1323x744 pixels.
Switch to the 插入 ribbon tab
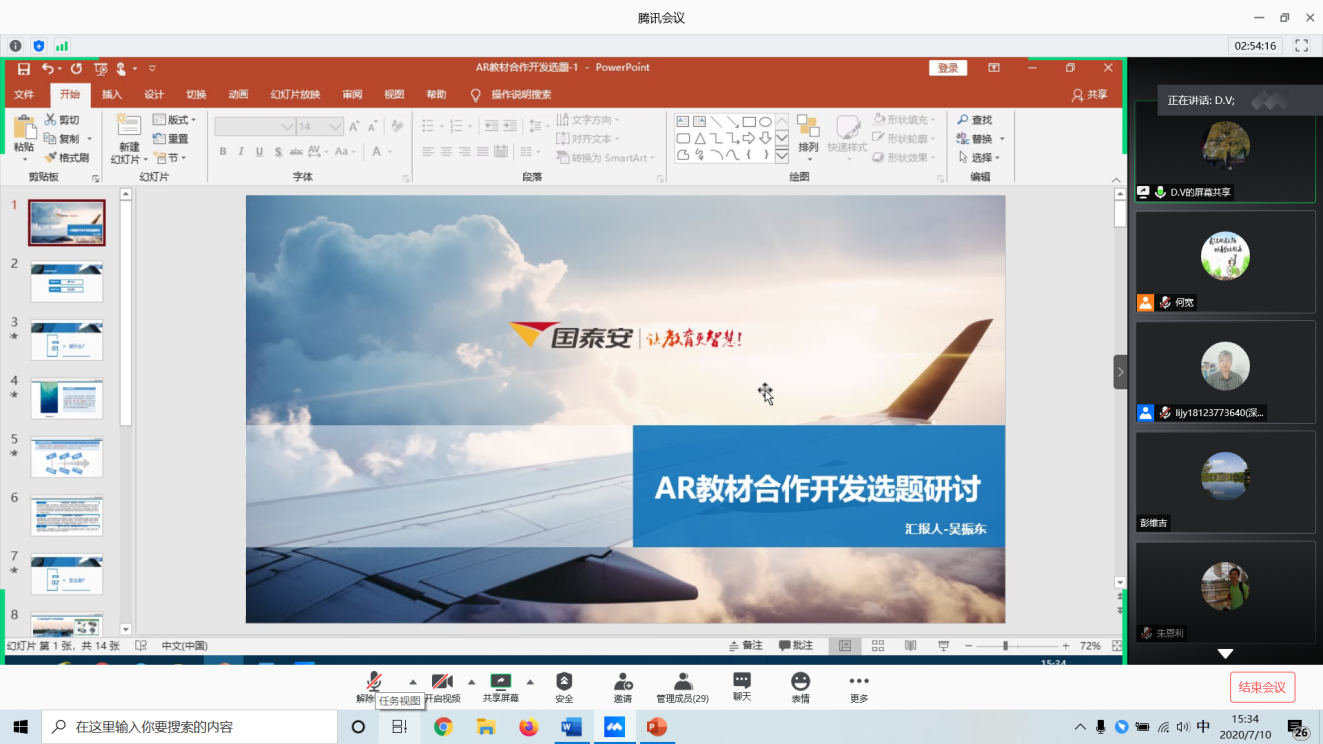pyautogui.click(x=112, y=95)
